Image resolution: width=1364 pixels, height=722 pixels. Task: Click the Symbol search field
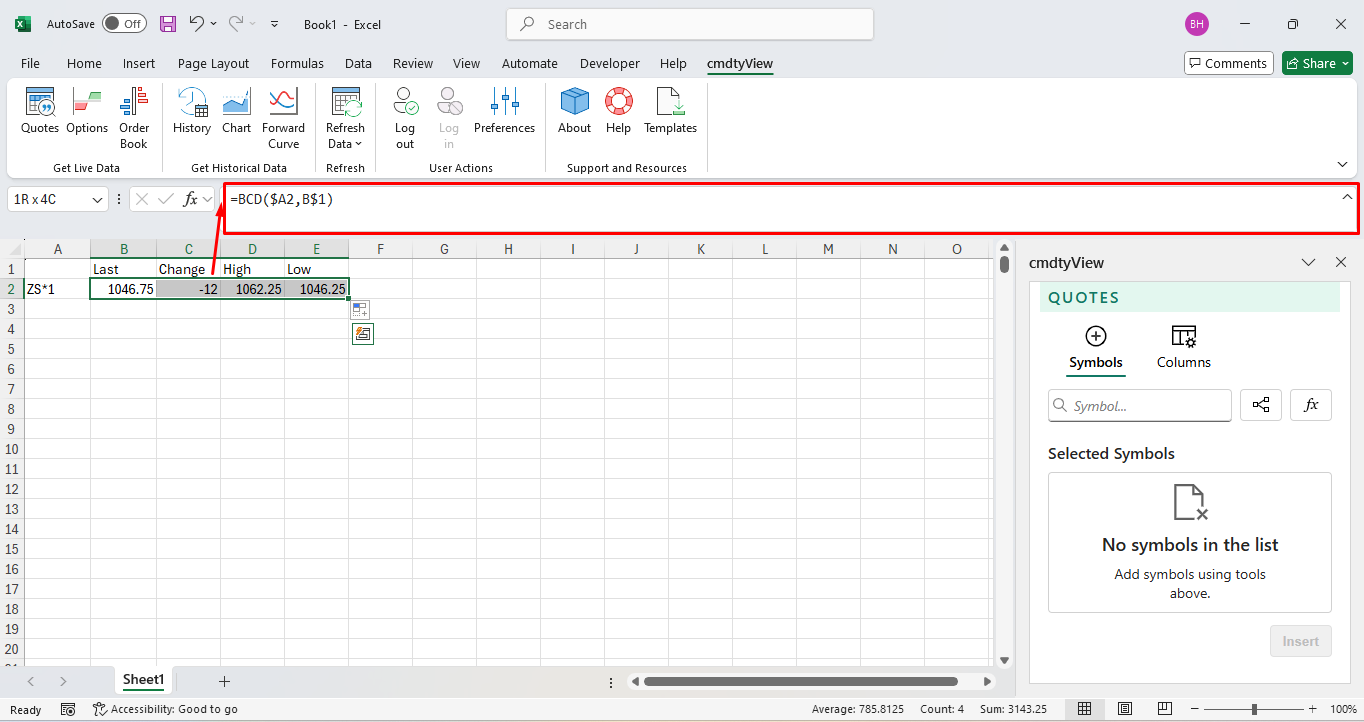pos(1140,405)
